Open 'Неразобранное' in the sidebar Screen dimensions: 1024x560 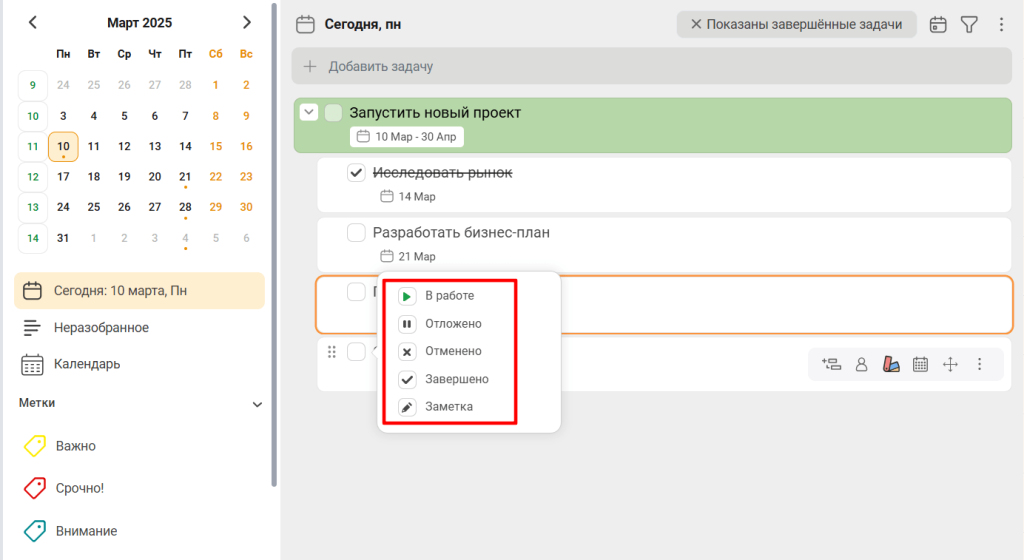tap(100, 328)
